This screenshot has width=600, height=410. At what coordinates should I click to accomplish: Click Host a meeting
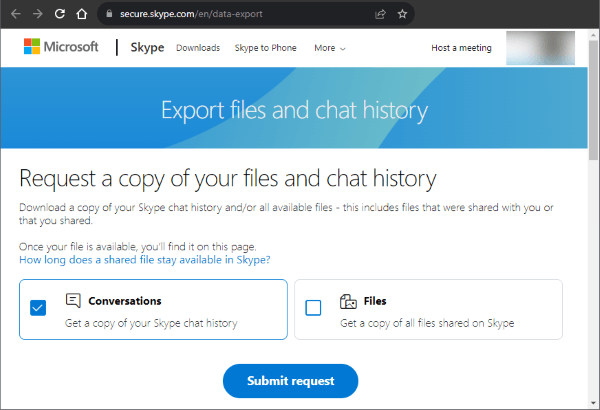pos(461,48)
